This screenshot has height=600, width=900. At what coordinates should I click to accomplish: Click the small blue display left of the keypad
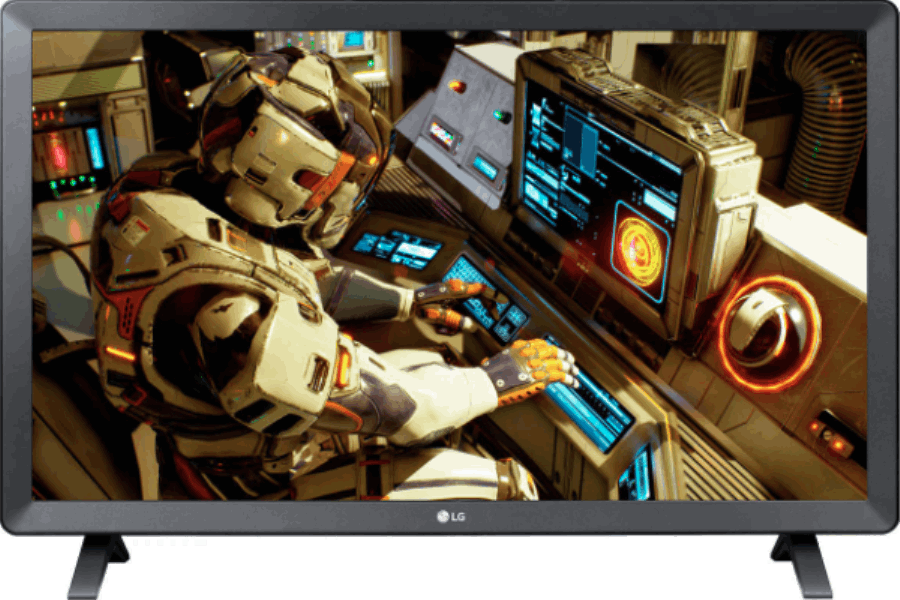(x=398, y=246)
